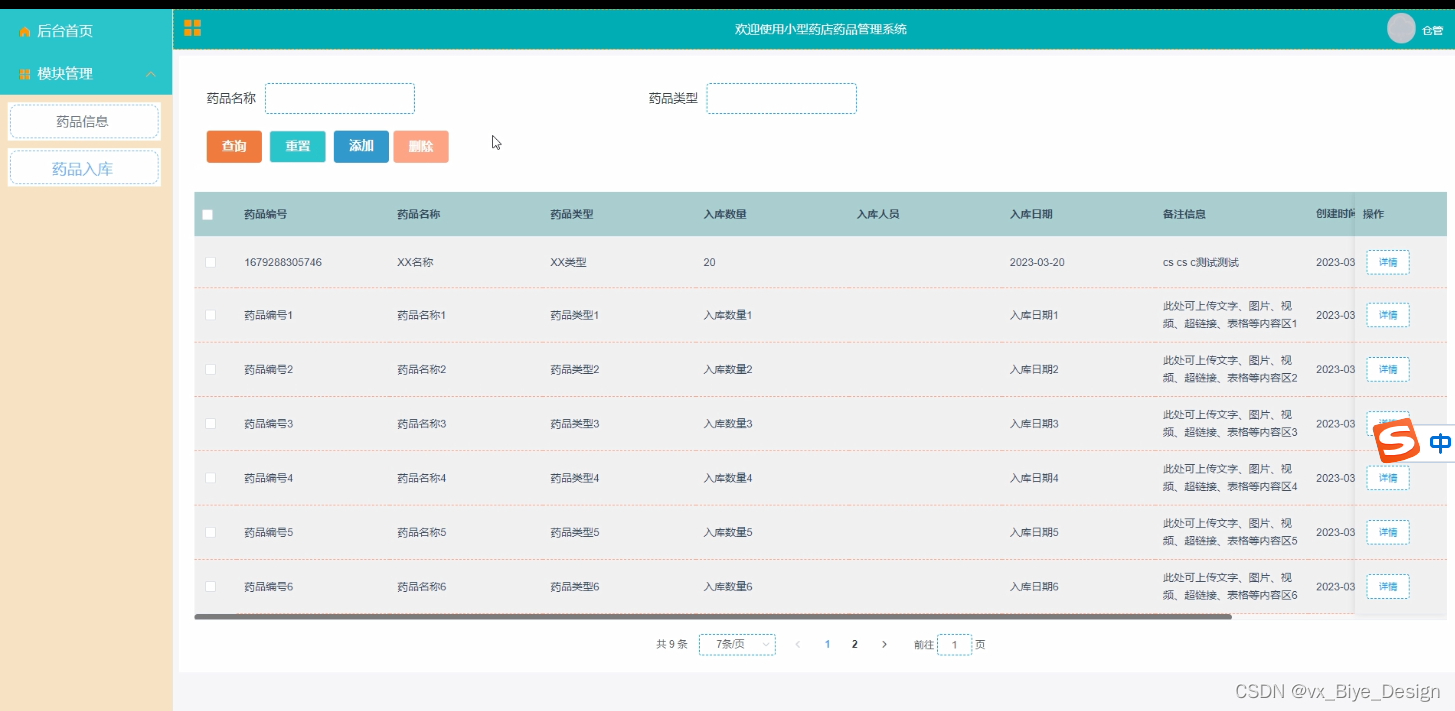Click the 重置 button
The height and width of the screenshot is (711, 1455).
[298, 146]
